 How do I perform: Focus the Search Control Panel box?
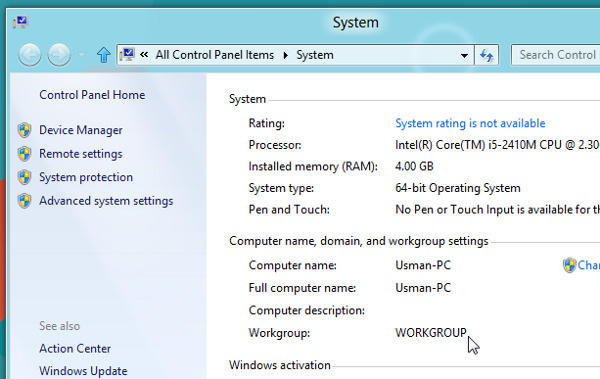tap(556, 55)
